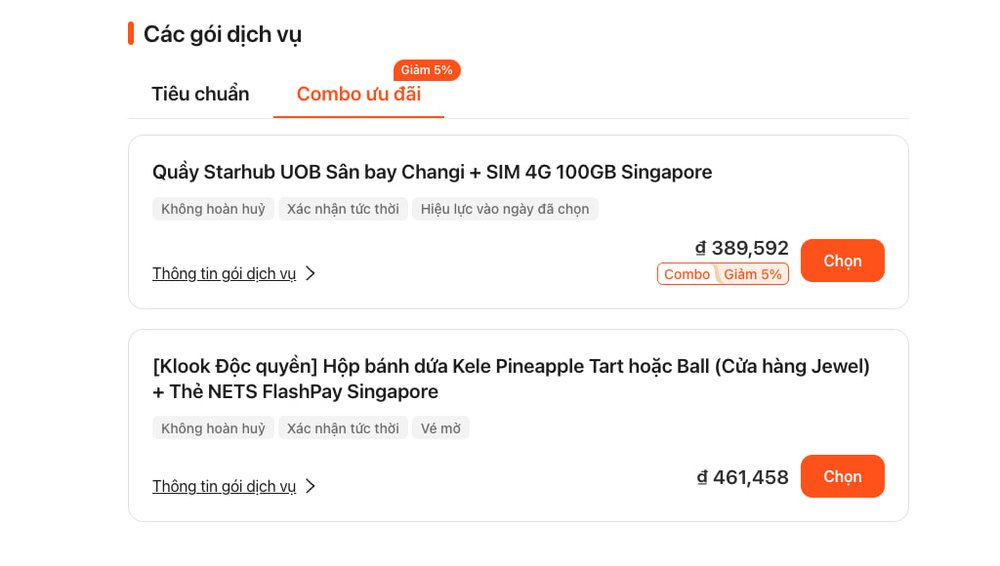Viewport: 1000px width, 566px height.
Task: Click the ₫ 389,592 price
Action: pos(742,248)
